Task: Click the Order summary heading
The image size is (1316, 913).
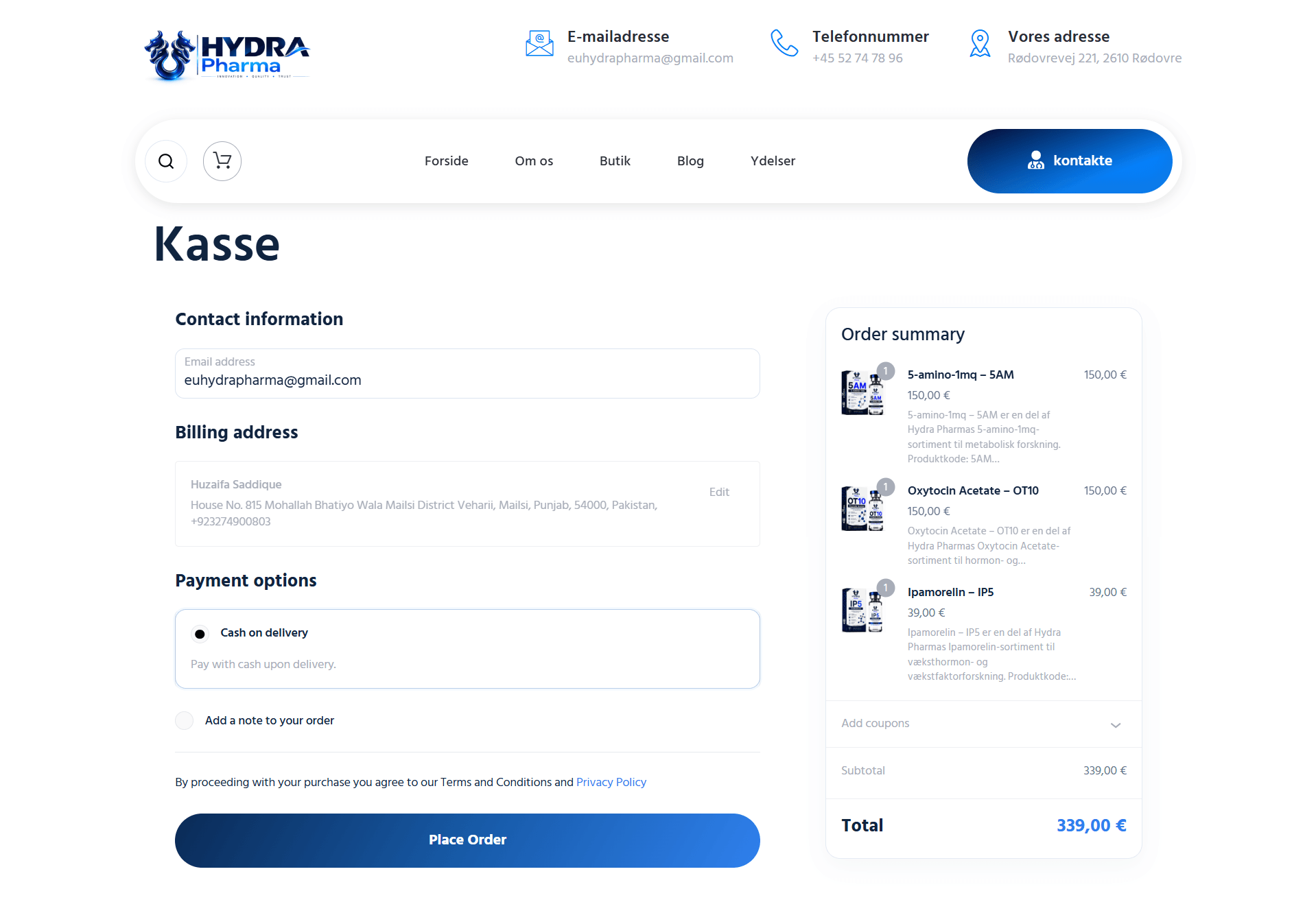Action: (x=903, y=334)
